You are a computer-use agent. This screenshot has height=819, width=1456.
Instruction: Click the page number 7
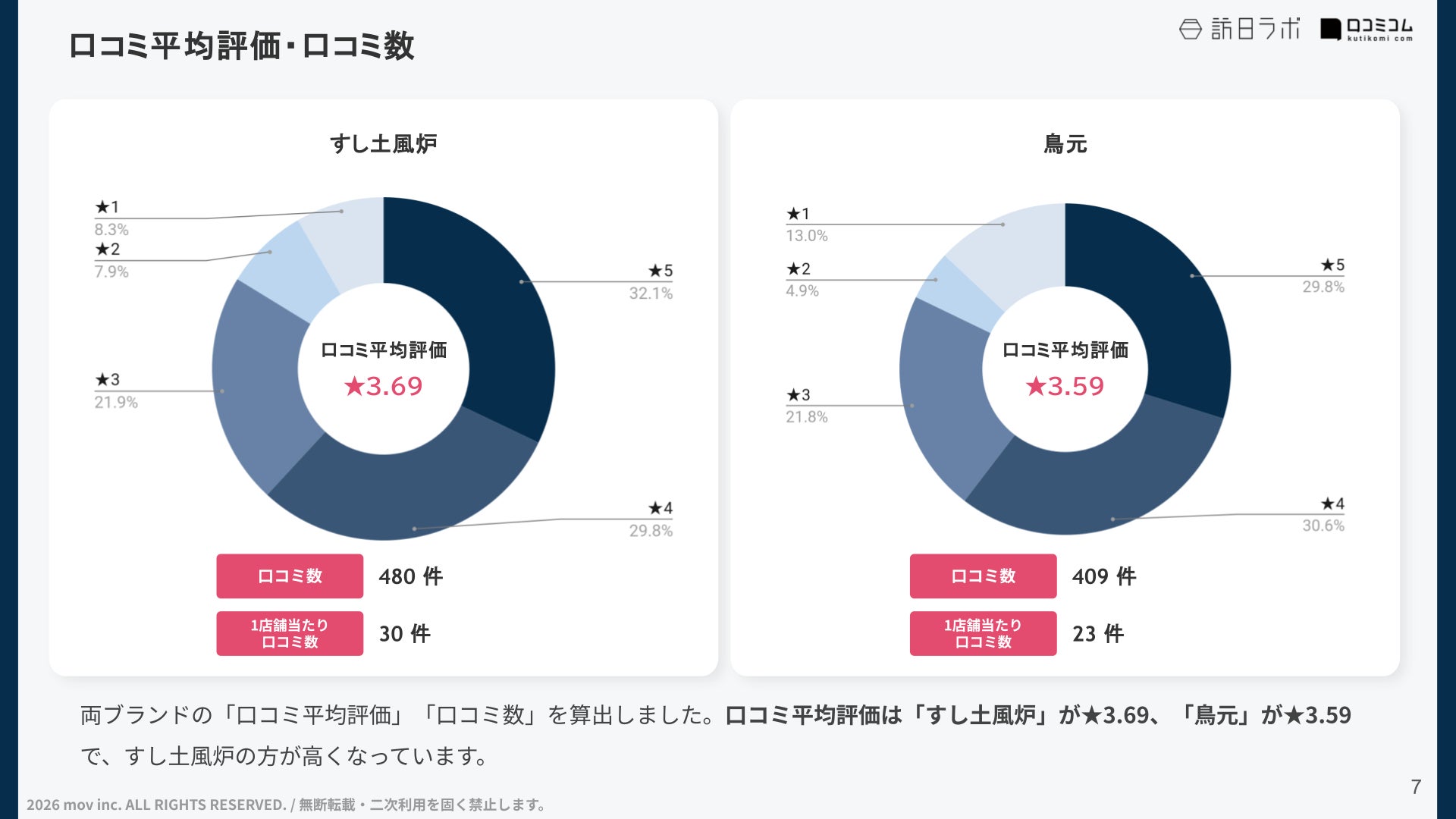1416,787
